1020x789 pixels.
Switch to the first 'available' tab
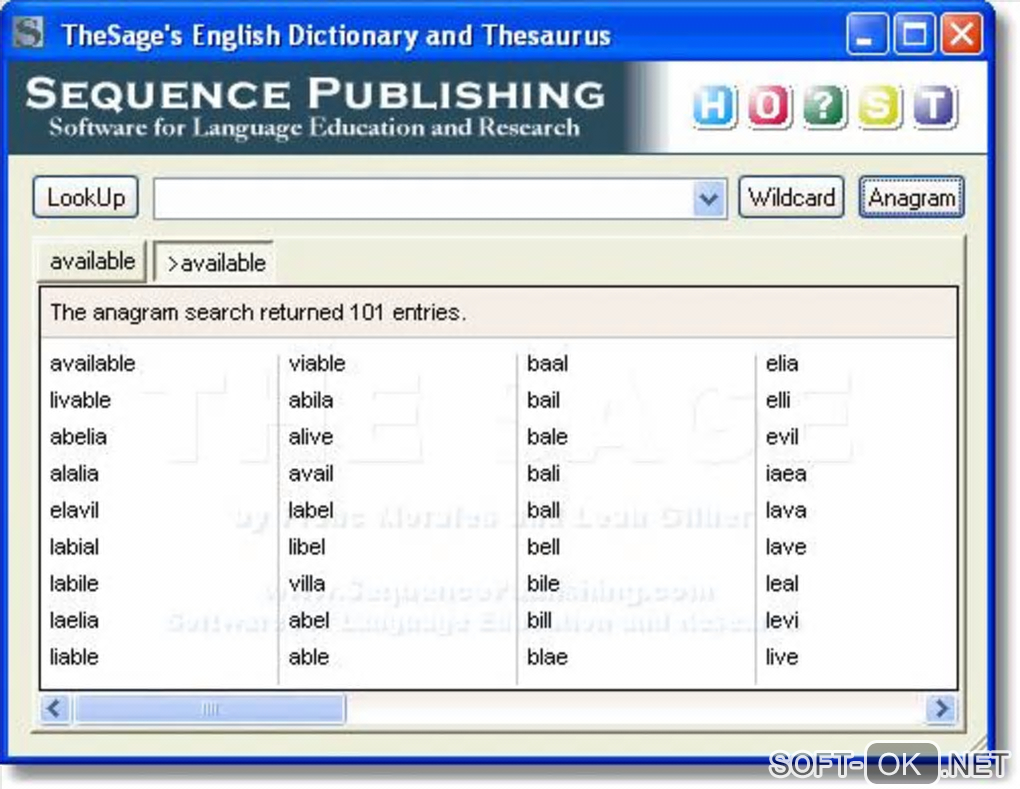point(92,261)
